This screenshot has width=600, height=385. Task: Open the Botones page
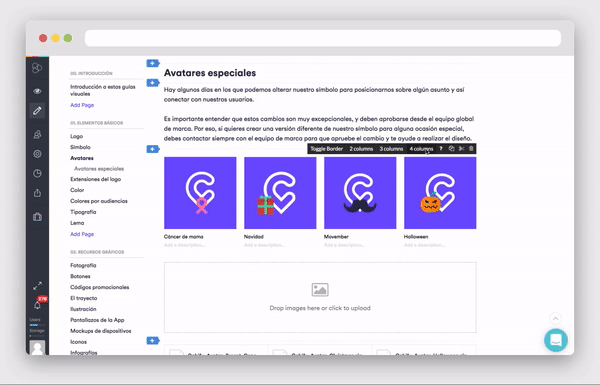[x=80, y=276]
